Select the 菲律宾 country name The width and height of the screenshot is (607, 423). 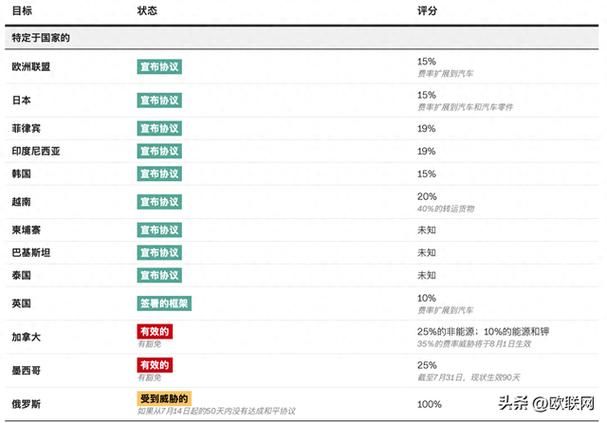26,128
